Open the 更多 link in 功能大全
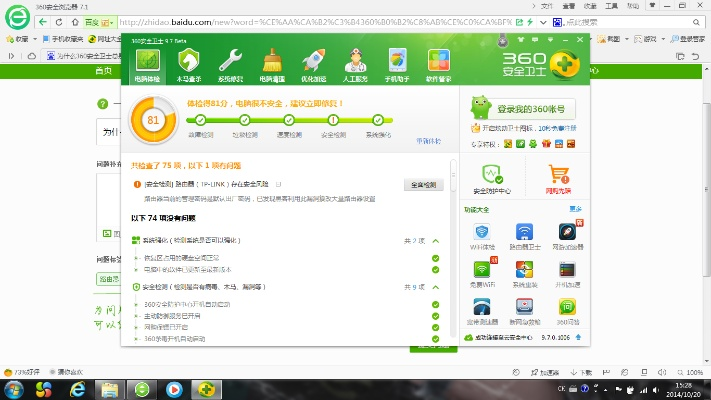The width and height of the screenshot is (711, 400). click(575, 209)
